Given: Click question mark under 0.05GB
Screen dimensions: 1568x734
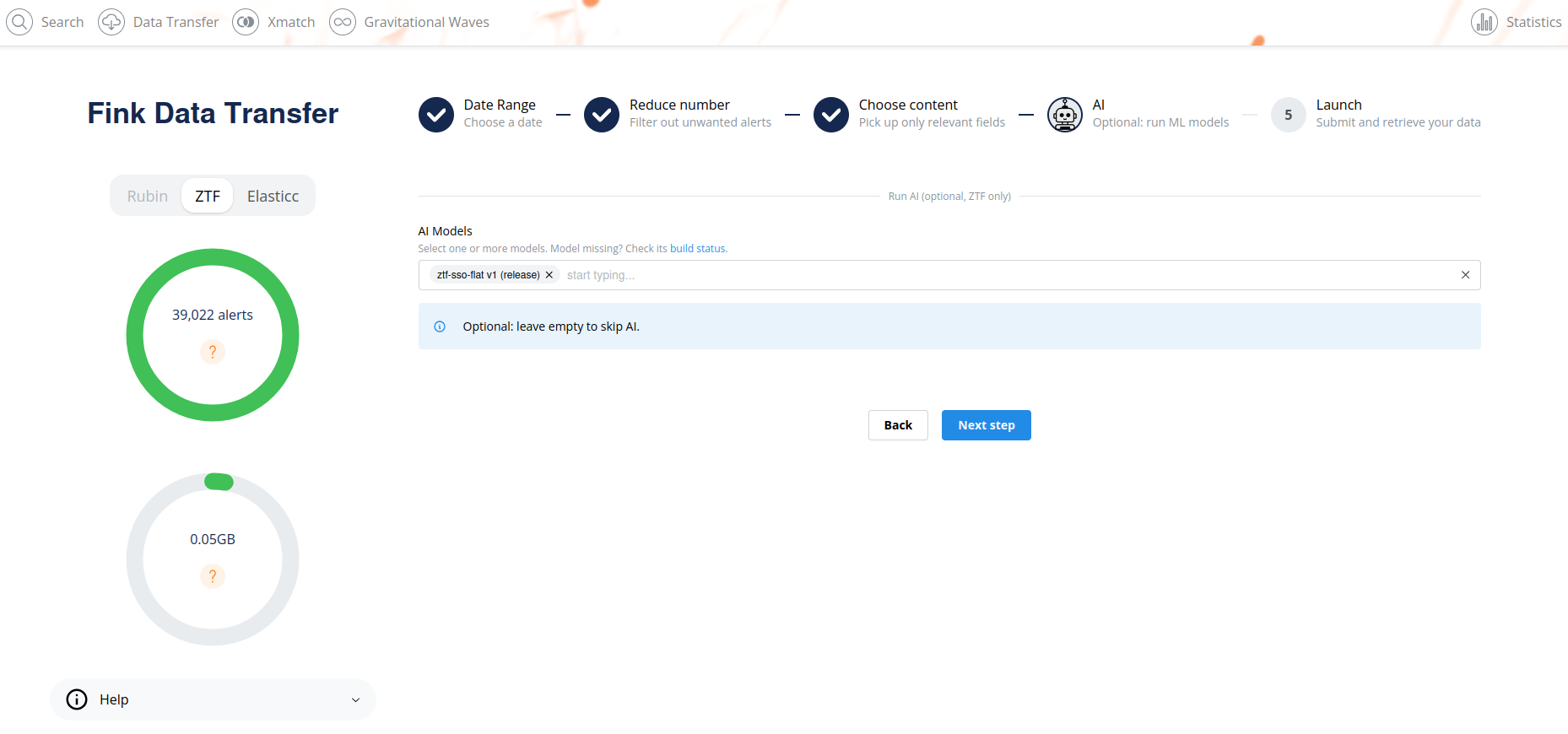Looking at the screenshot, I should [213, 576].
